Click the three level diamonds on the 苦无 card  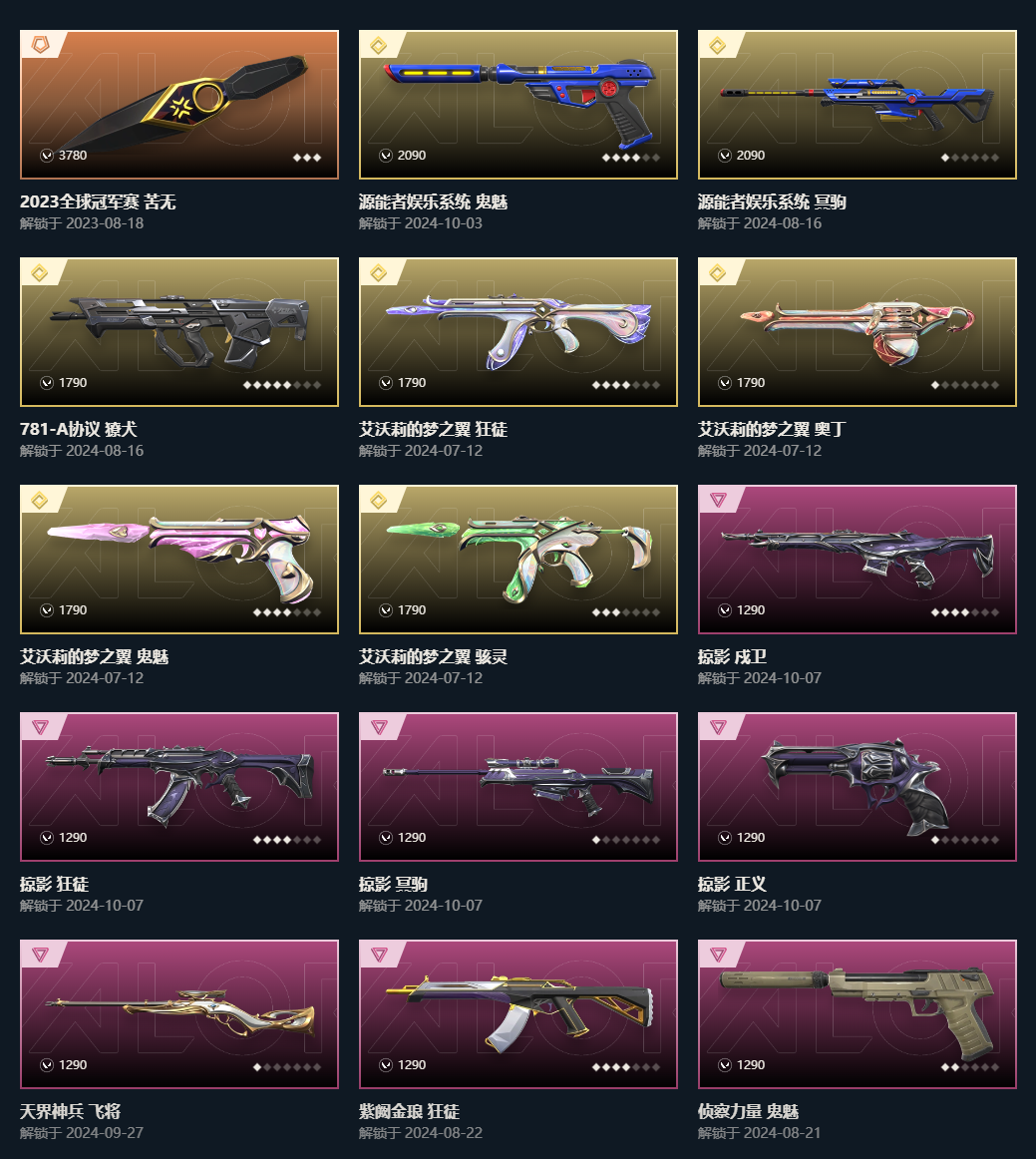pos(307,158)
